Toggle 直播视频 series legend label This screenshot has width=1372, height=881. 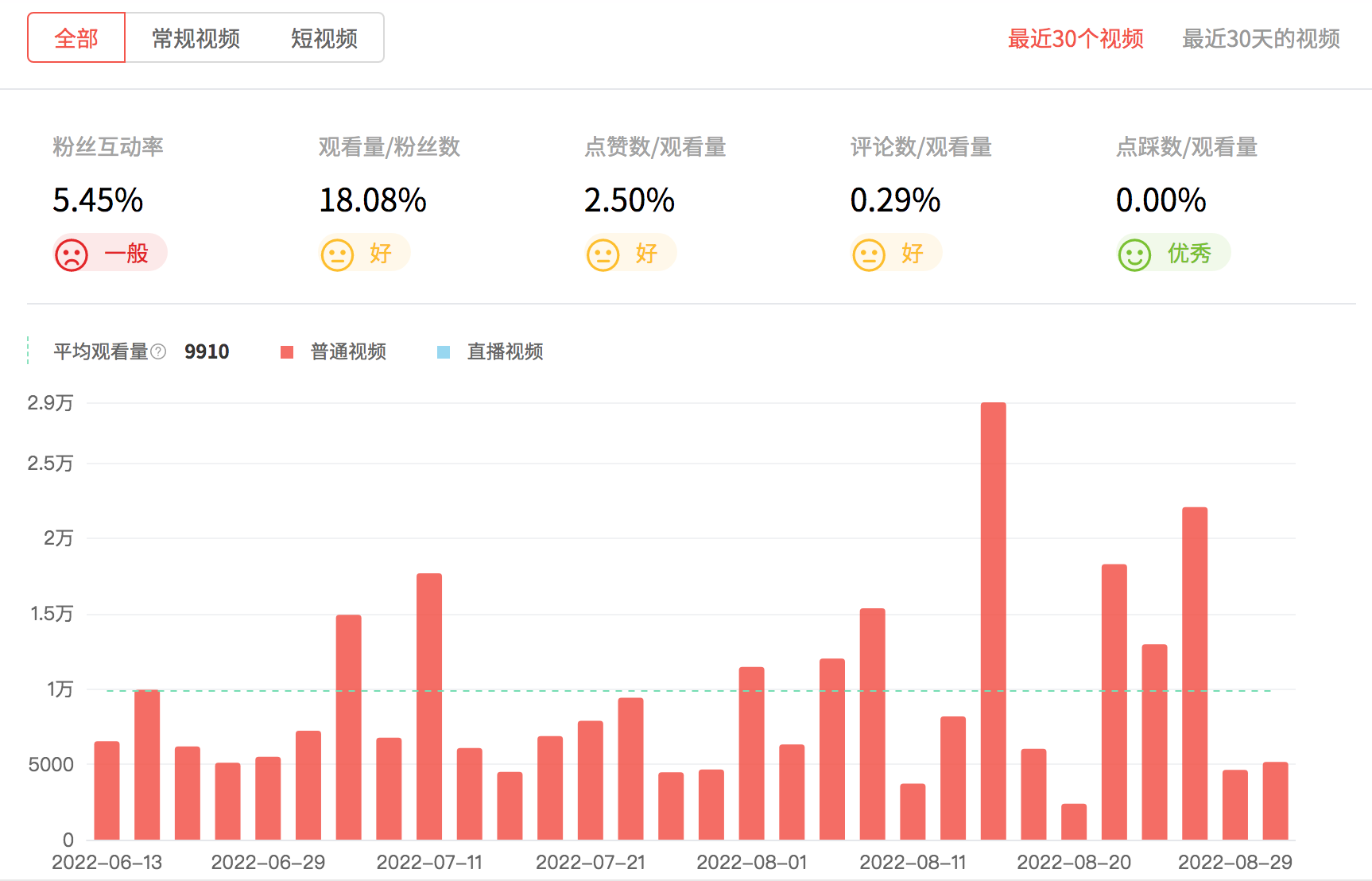[x=505, y=351]
